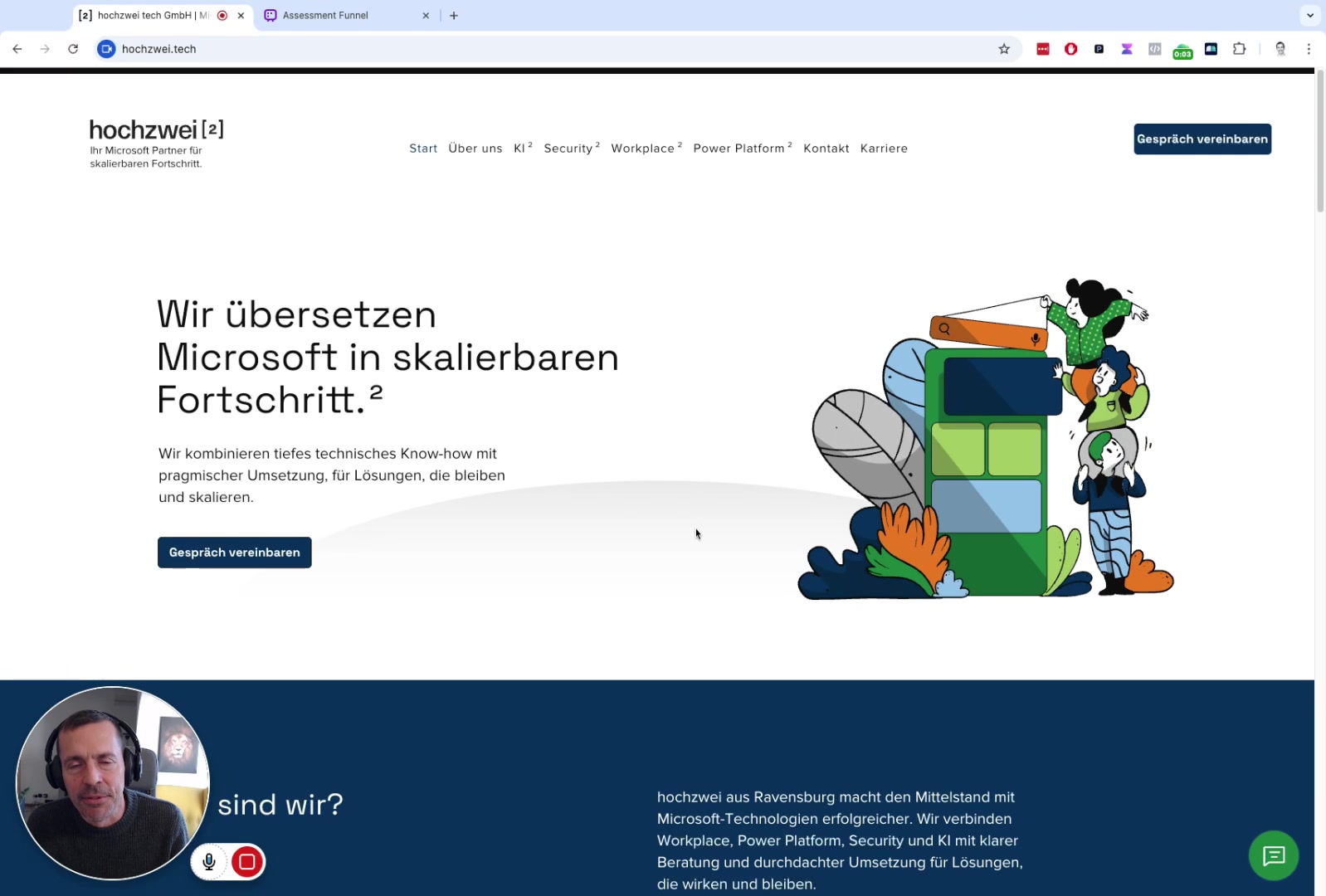Image resolution: width=1326 pixels, height=896 pixels.
Task: Click the presenter webcam bubble
Action: [x=113, y=783]
